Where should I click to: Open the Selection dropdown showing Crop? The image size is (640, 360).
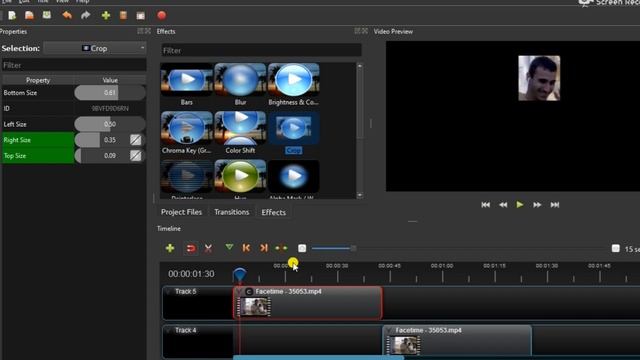coord(95,48)
